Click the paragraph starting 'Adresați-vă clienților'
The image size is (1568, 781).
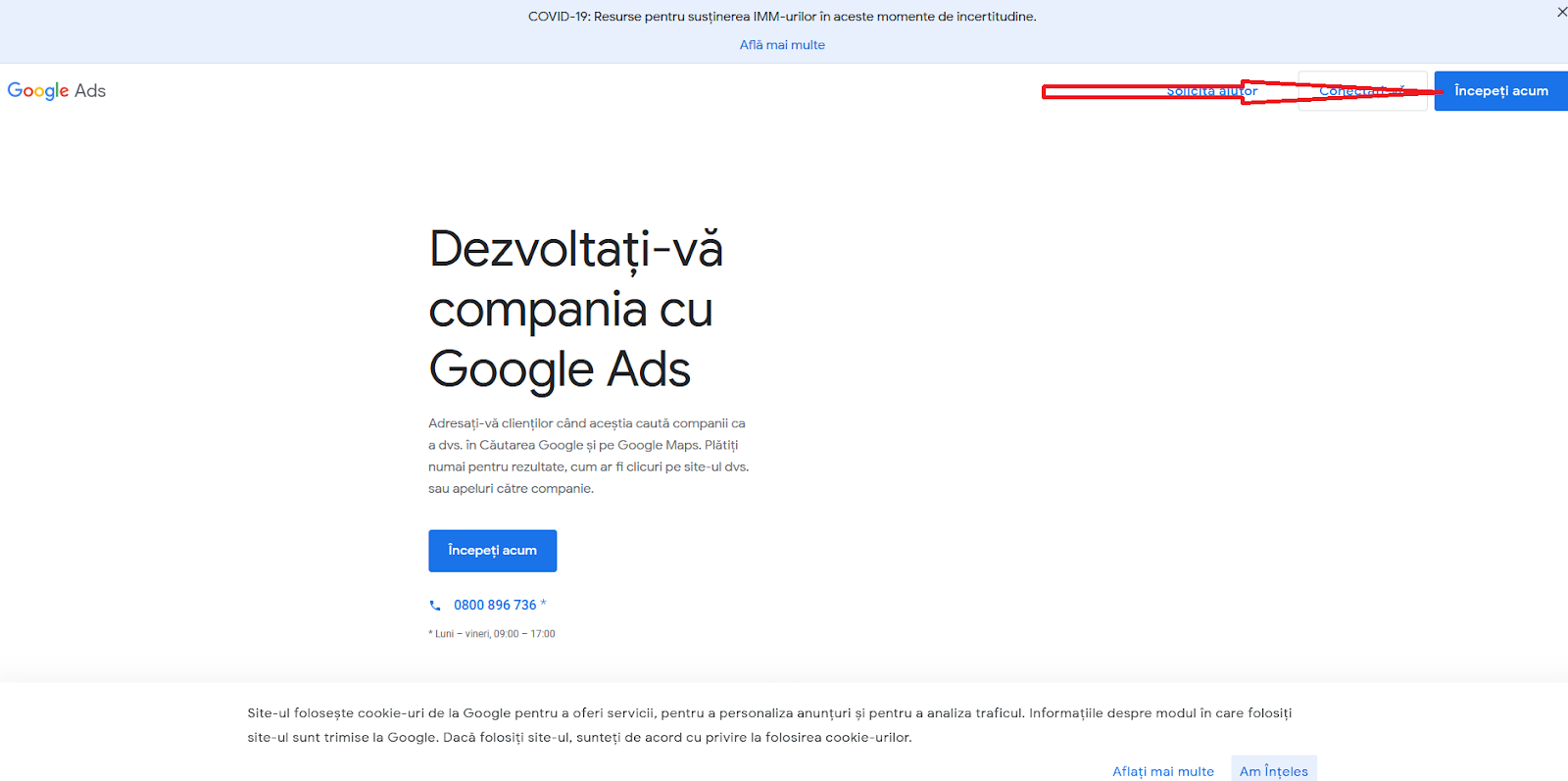pos(589,456)
